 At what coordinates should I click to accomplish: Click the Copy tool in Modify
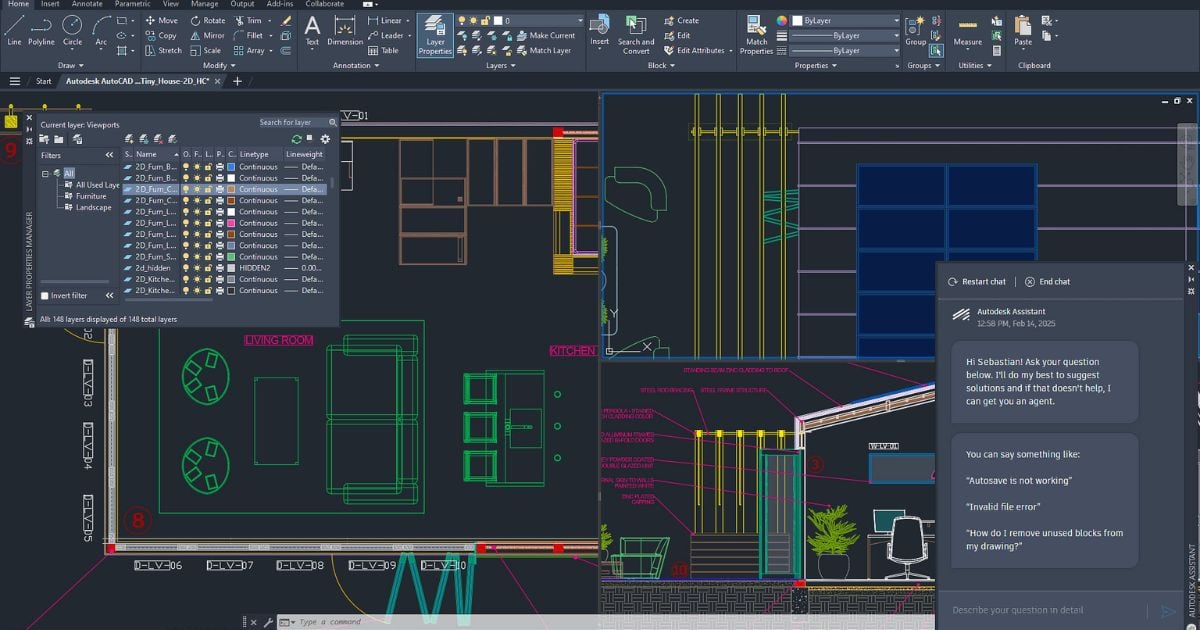click(x=160, y=35)
